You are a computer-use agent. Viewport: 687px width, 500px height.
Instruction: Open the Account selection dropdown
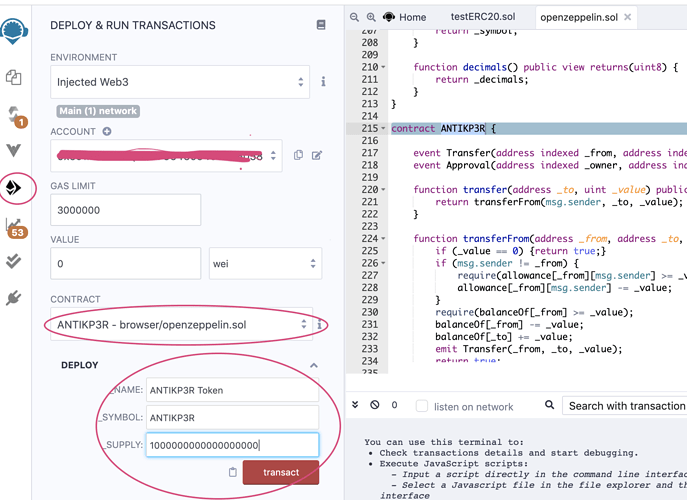tap(166, 156)
